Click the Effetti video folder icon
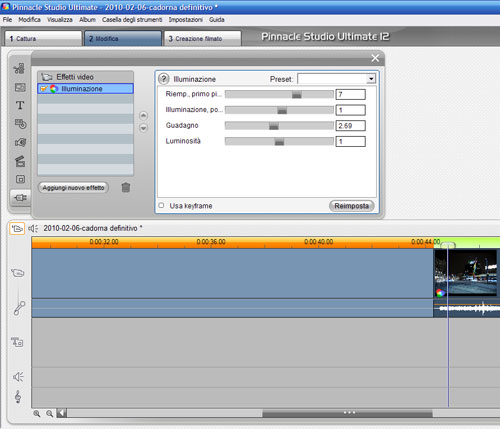 (x=47, y=77)
